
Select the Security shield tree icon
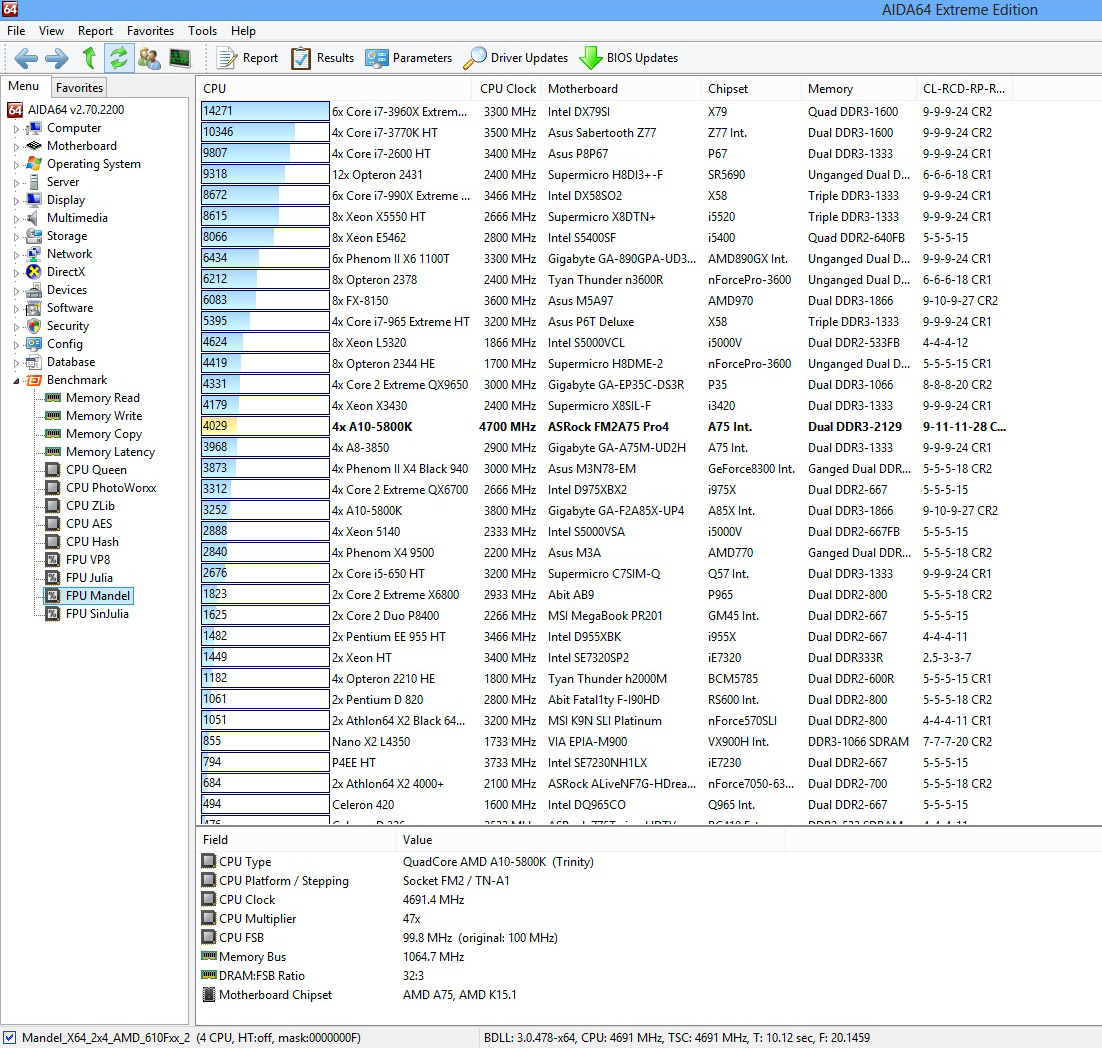pyautogui.click(x=33, y=326)
